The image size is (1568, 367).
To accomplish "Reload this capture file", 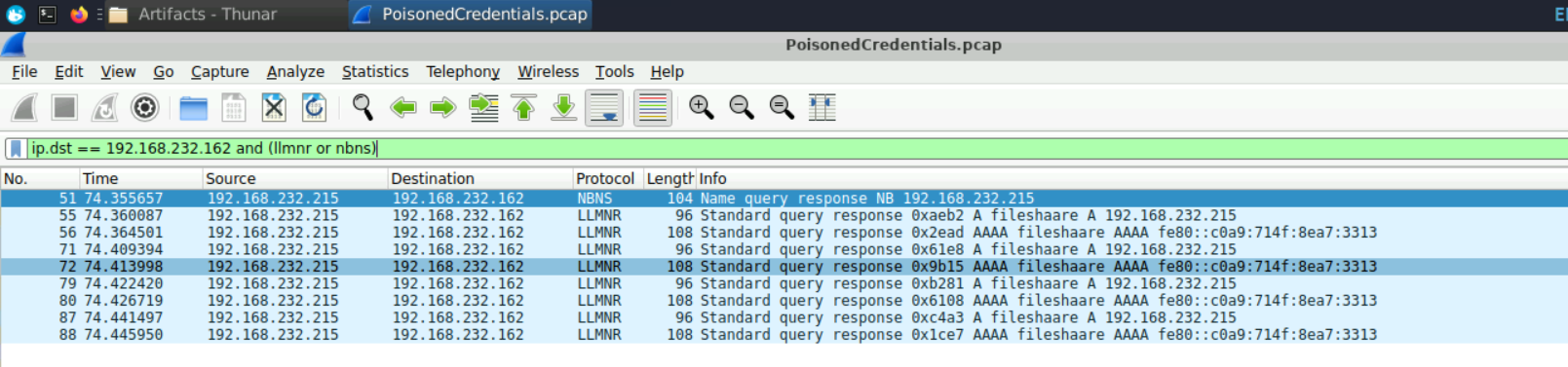I will [313, 107].
